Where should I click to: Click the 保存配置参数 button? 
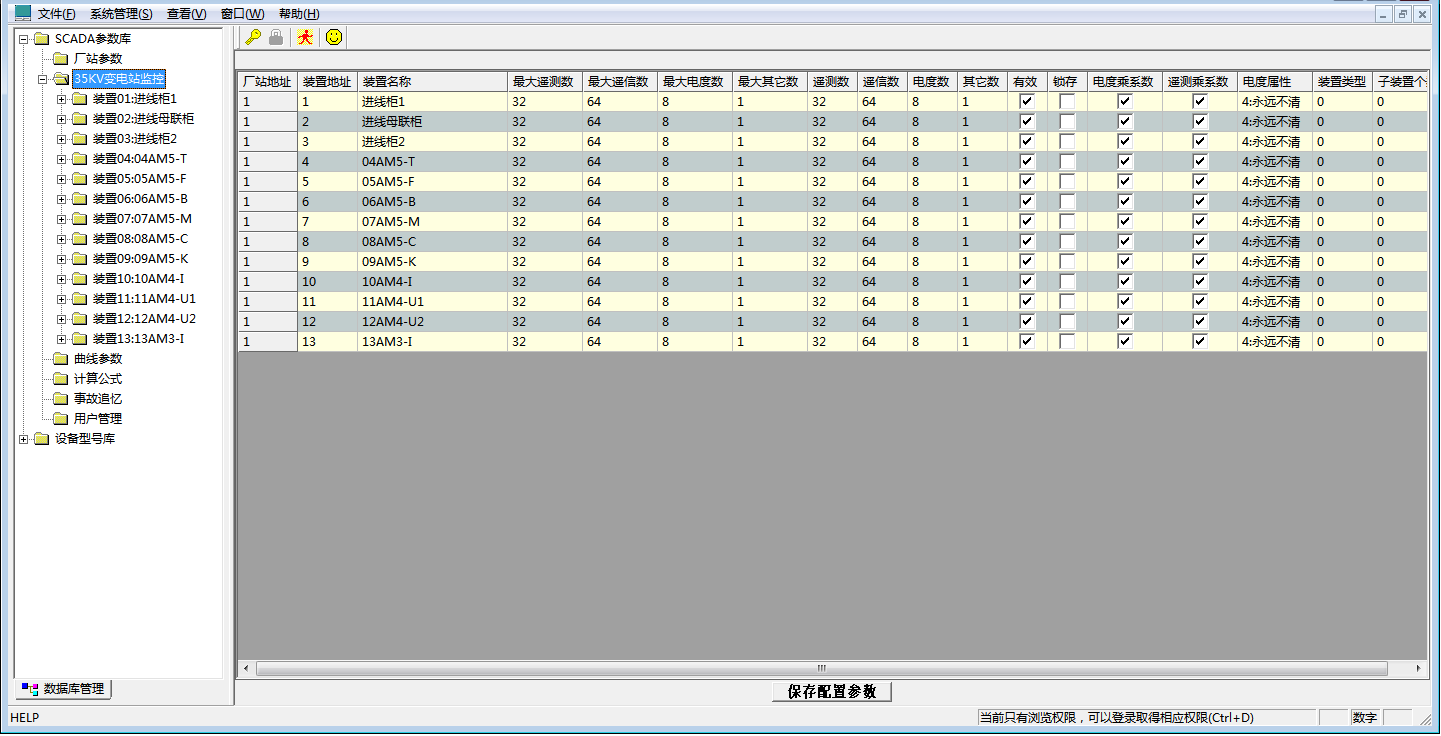click(x=831, y=692)
